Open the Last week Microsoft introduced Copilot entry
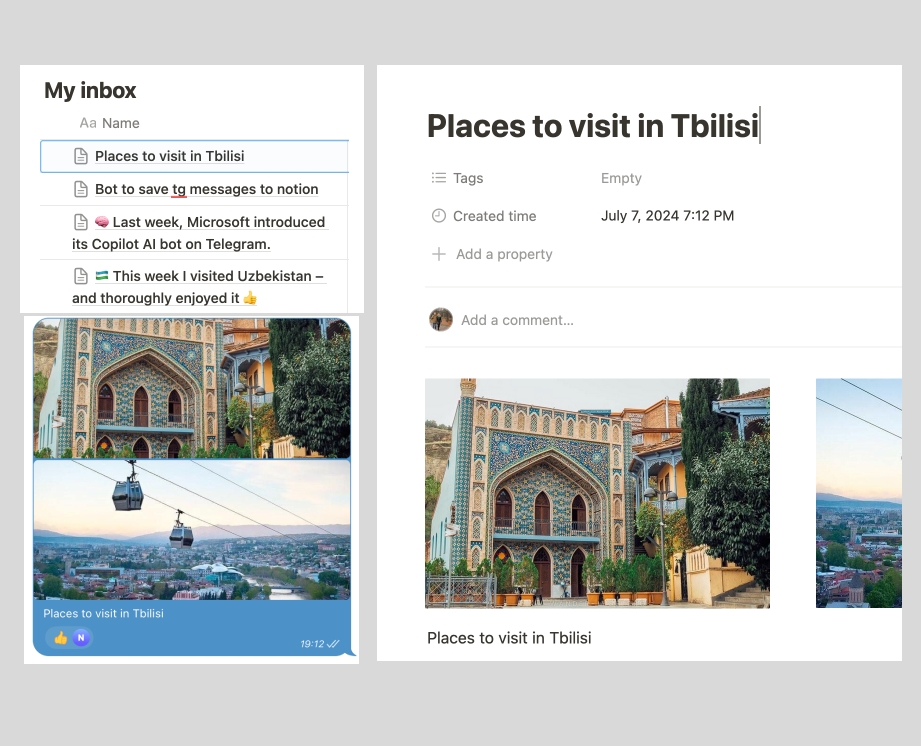 [x=218, y=222]
